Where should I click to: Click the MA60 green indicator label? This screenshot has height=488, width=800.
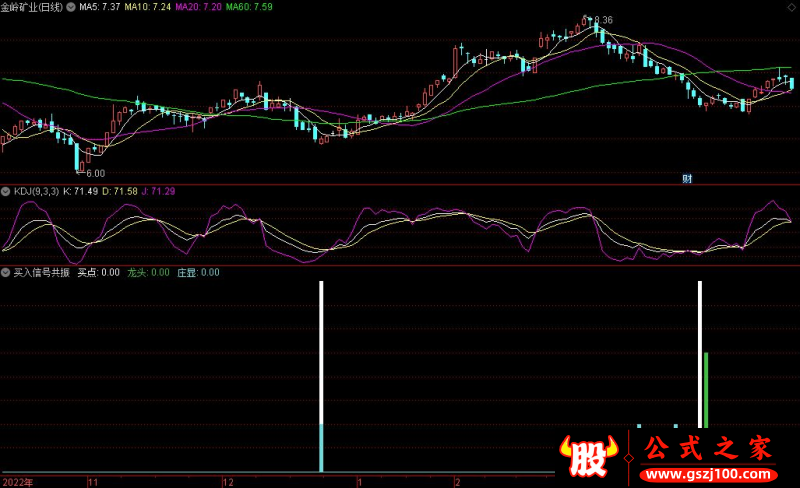248,7
